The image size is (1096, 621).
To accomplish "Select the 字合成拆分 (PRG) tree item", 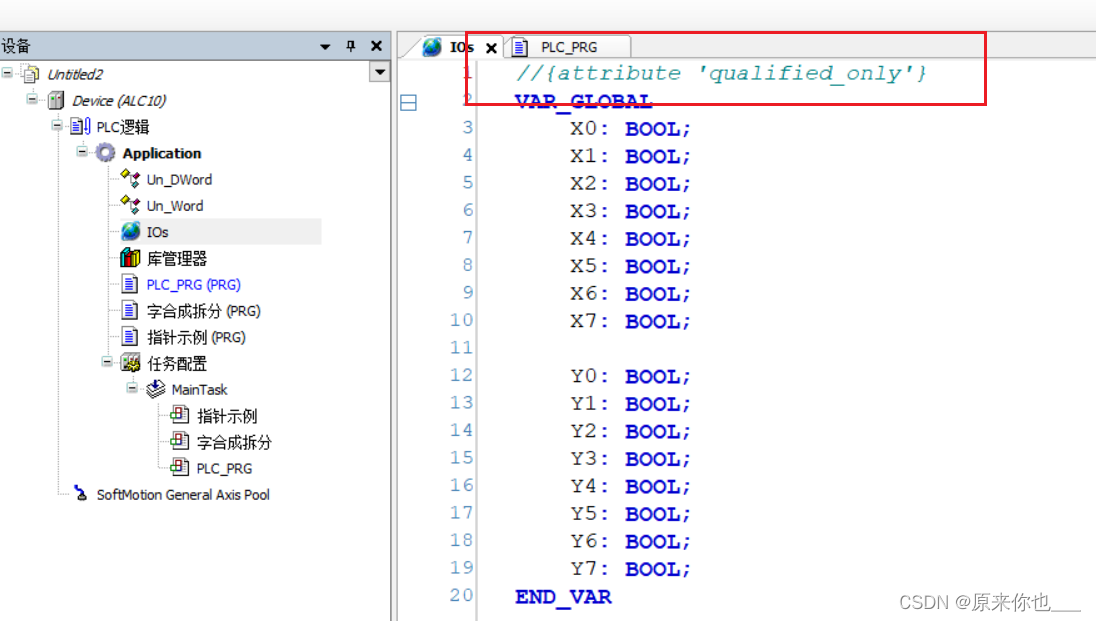I will 131,311.
